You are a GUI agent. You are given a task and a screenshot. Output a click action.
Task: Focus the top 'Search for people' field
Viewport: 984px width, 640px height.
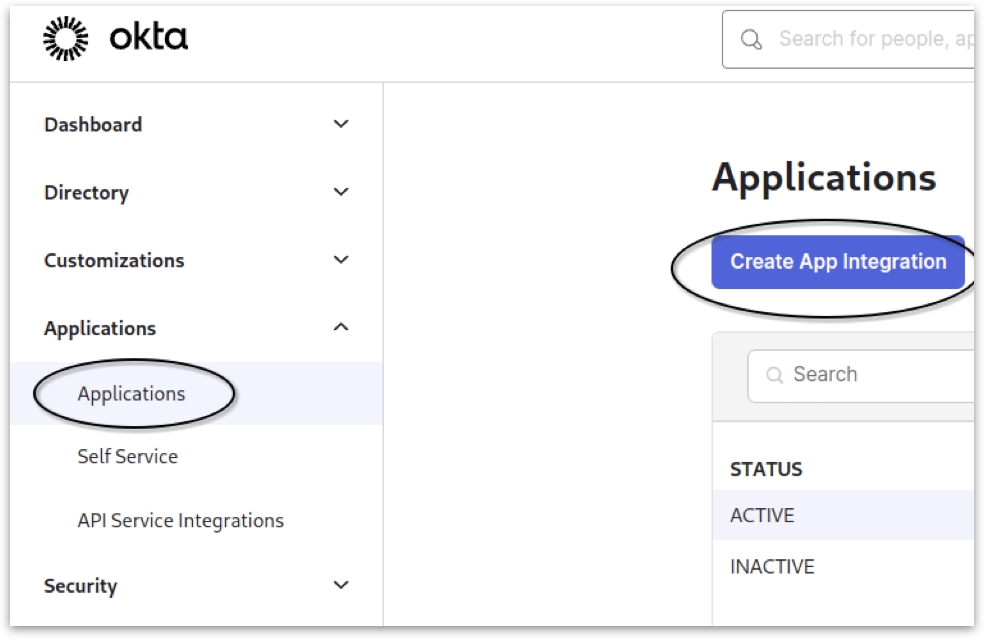pyautogui.click(x=872, y=39)
